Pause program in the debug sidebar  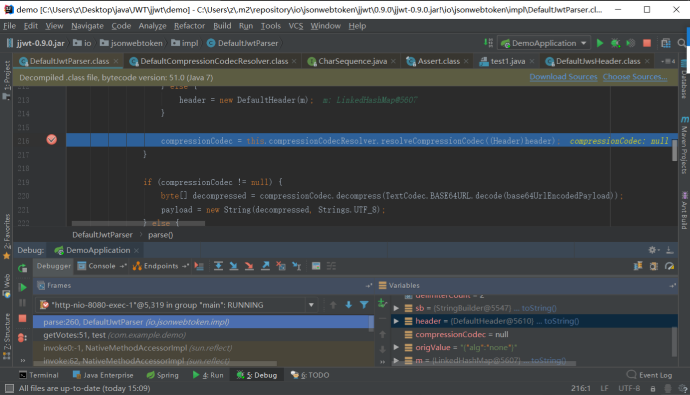(22, 303)
